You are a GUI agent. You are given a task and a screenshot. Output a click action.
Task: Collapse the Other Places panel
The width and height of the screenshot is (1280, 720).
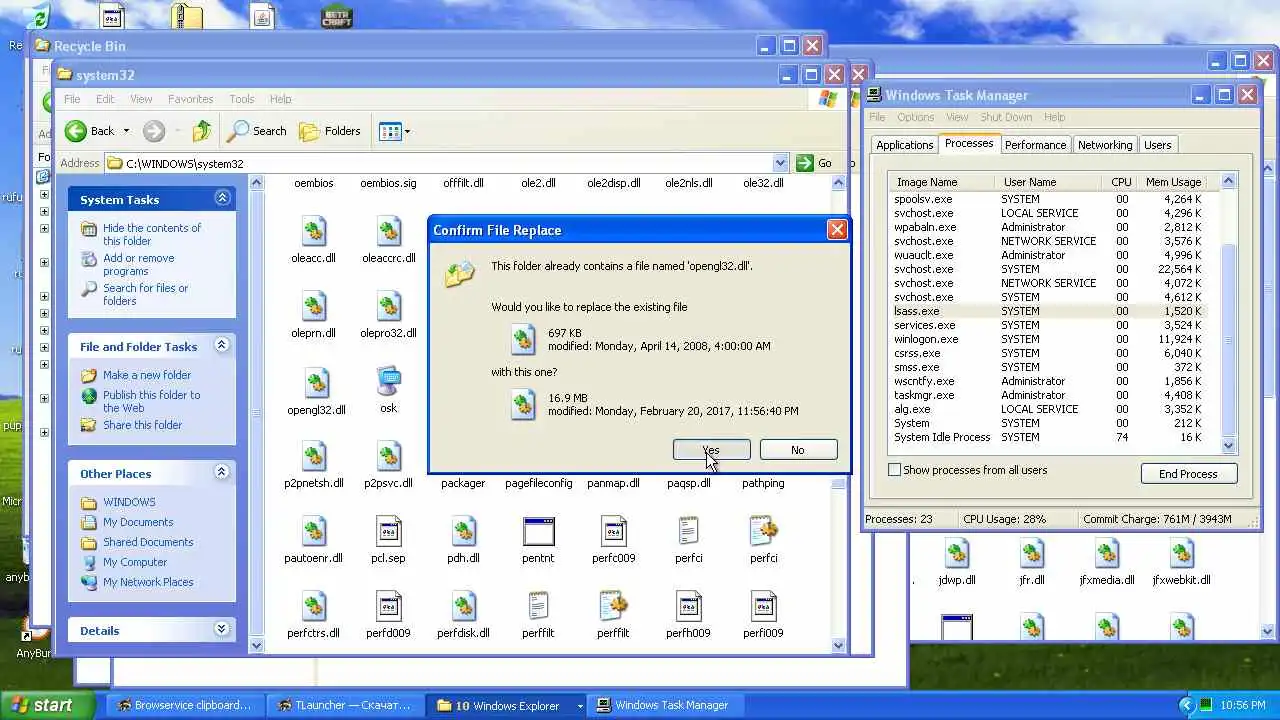pyautogui.click(x=222, y=472)
